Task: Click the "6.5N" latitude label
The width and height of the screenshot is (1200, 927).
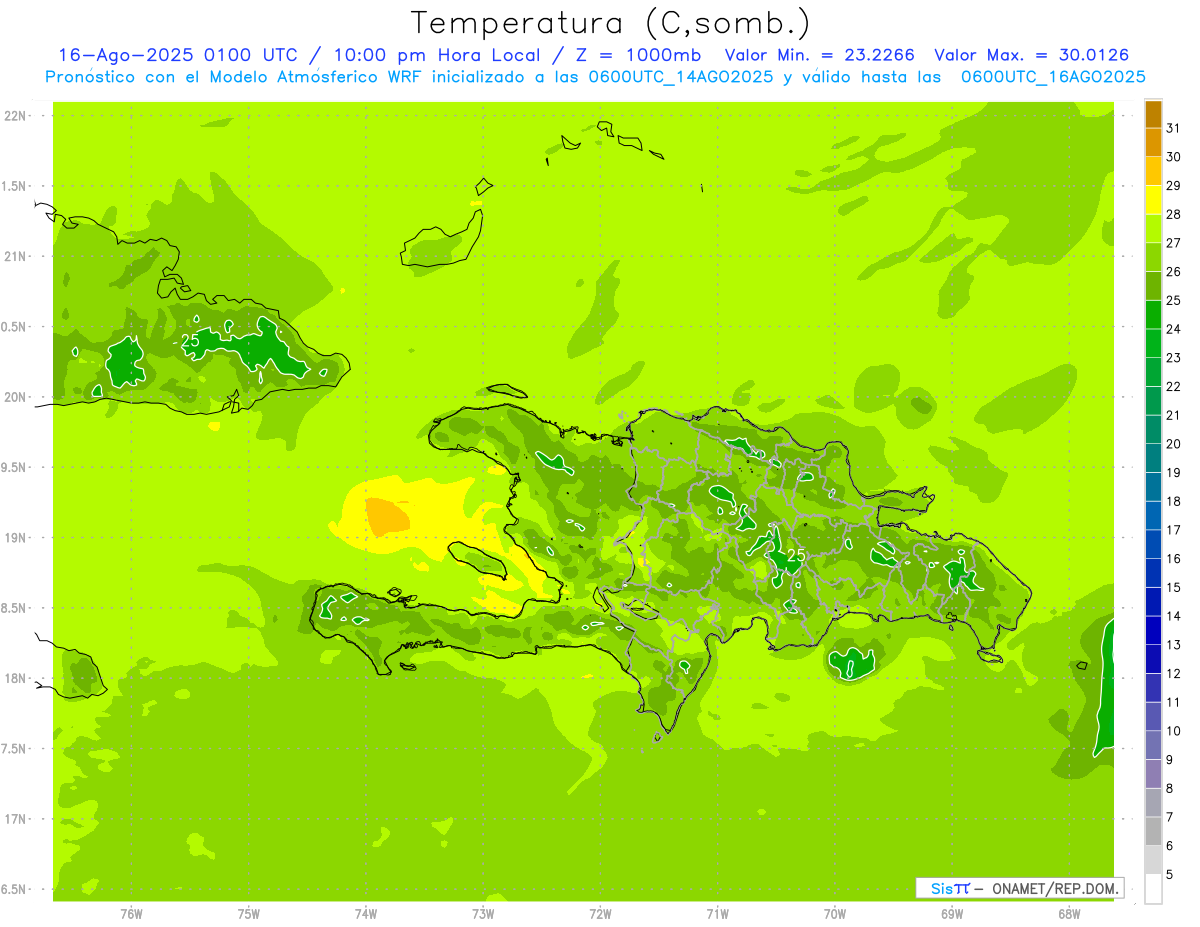Action: coord(14,890)
